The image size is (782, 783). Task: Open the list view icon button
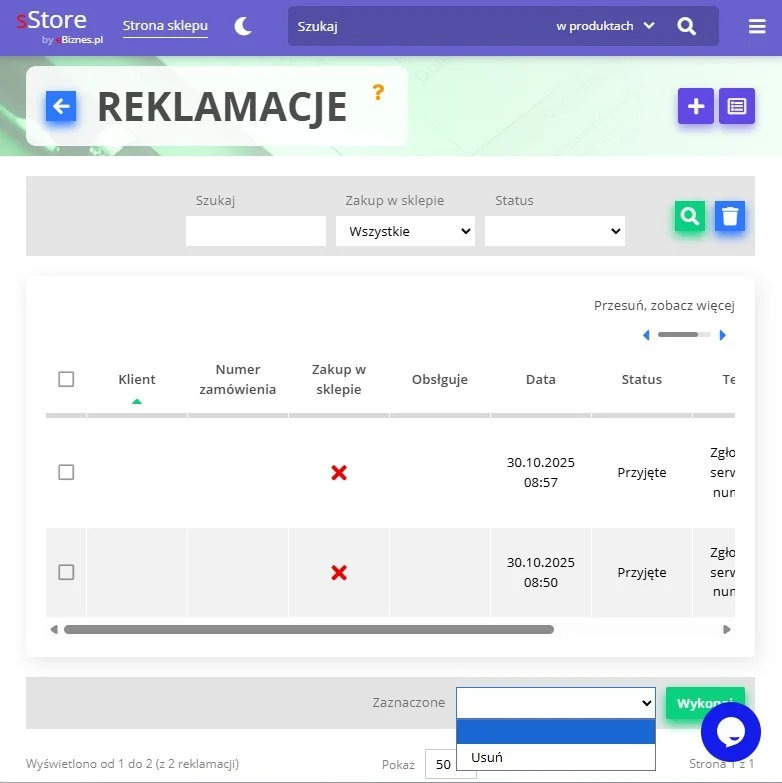(x=737, y=106)
